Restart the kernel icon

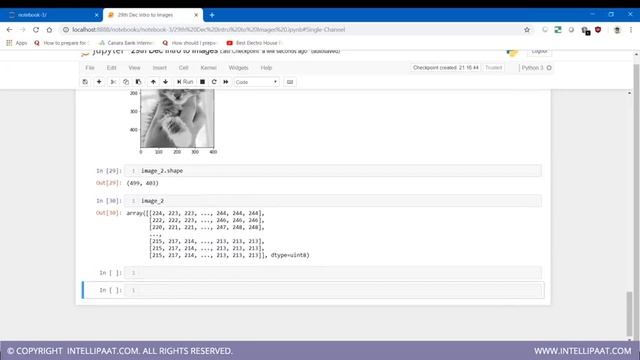click(214, 82)
